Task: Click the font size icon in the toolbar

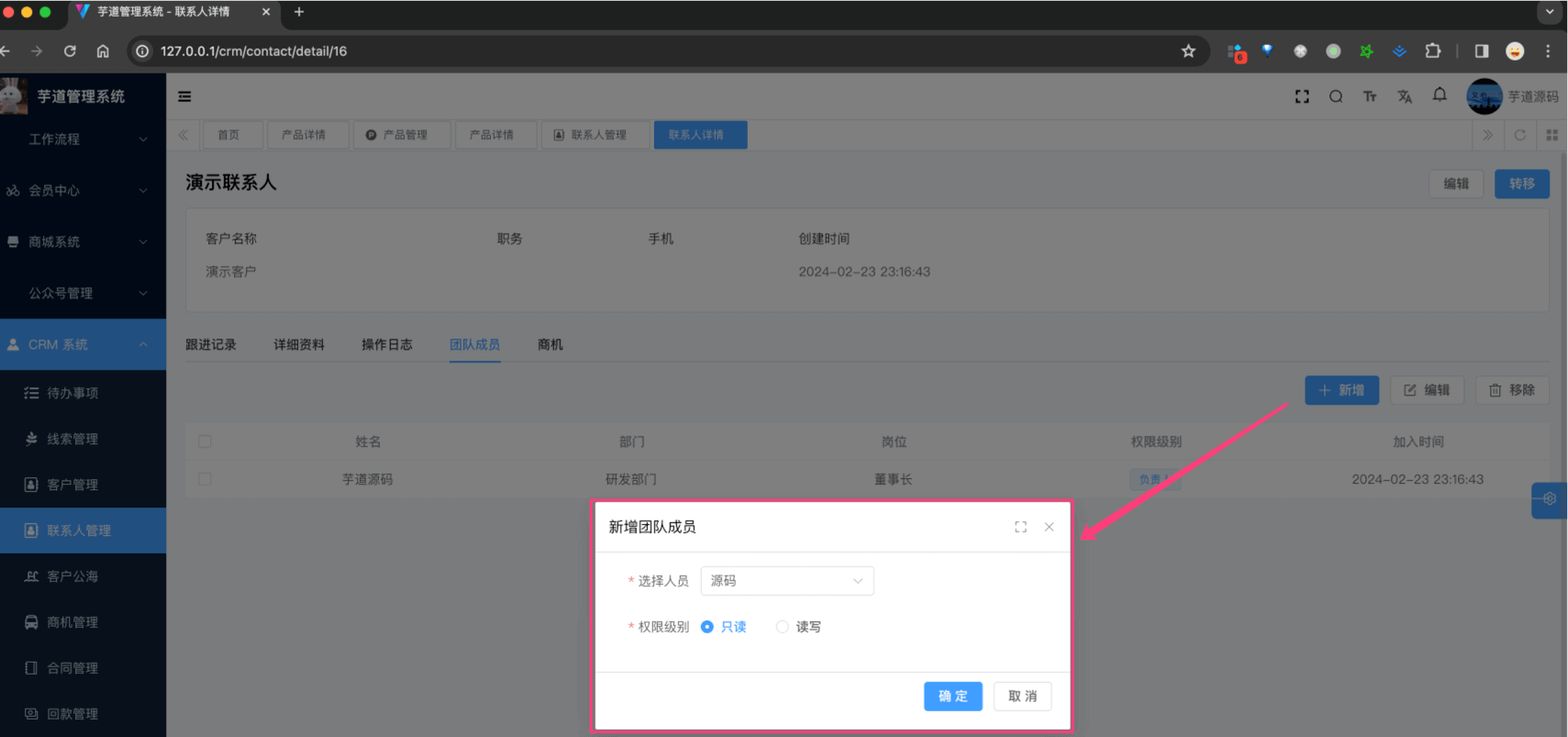Action: pos(1370,96)
